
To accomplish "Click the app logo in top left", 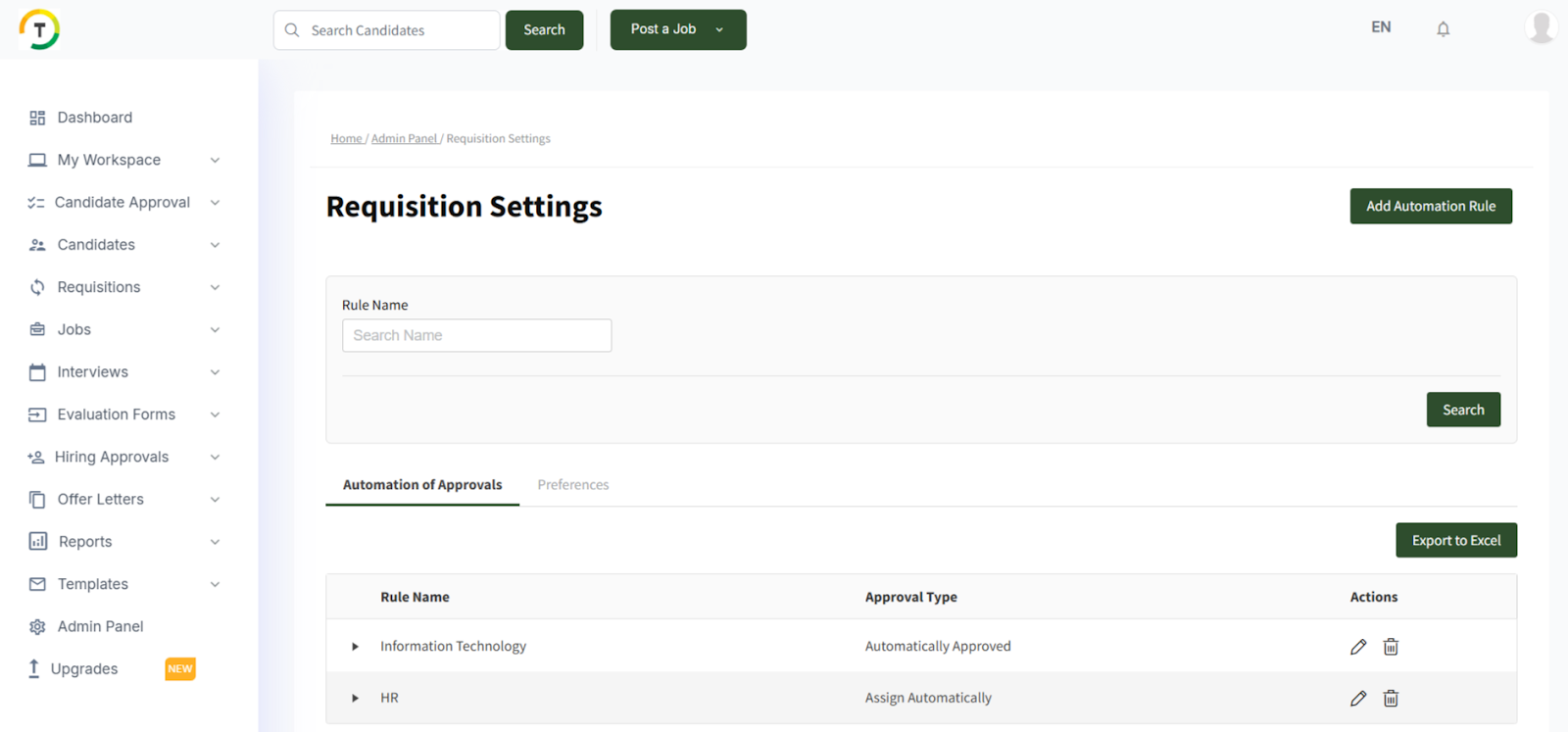I will click(x=39, y=29).
